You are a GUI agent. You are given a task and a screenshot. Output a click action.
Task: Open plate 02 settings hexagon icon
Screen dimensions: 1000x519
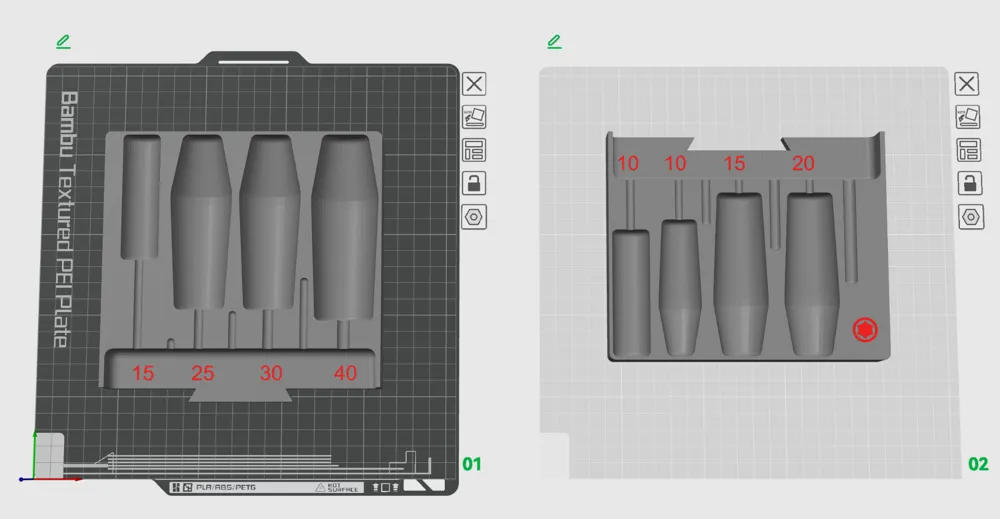pos(967,217)
